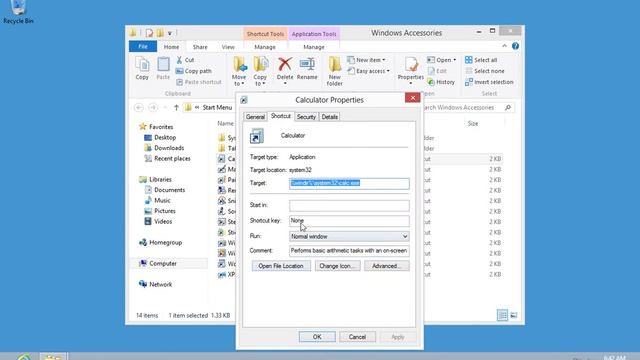Open the File menu tab
This screenshot has height=360, width=640.
[143, 47]
